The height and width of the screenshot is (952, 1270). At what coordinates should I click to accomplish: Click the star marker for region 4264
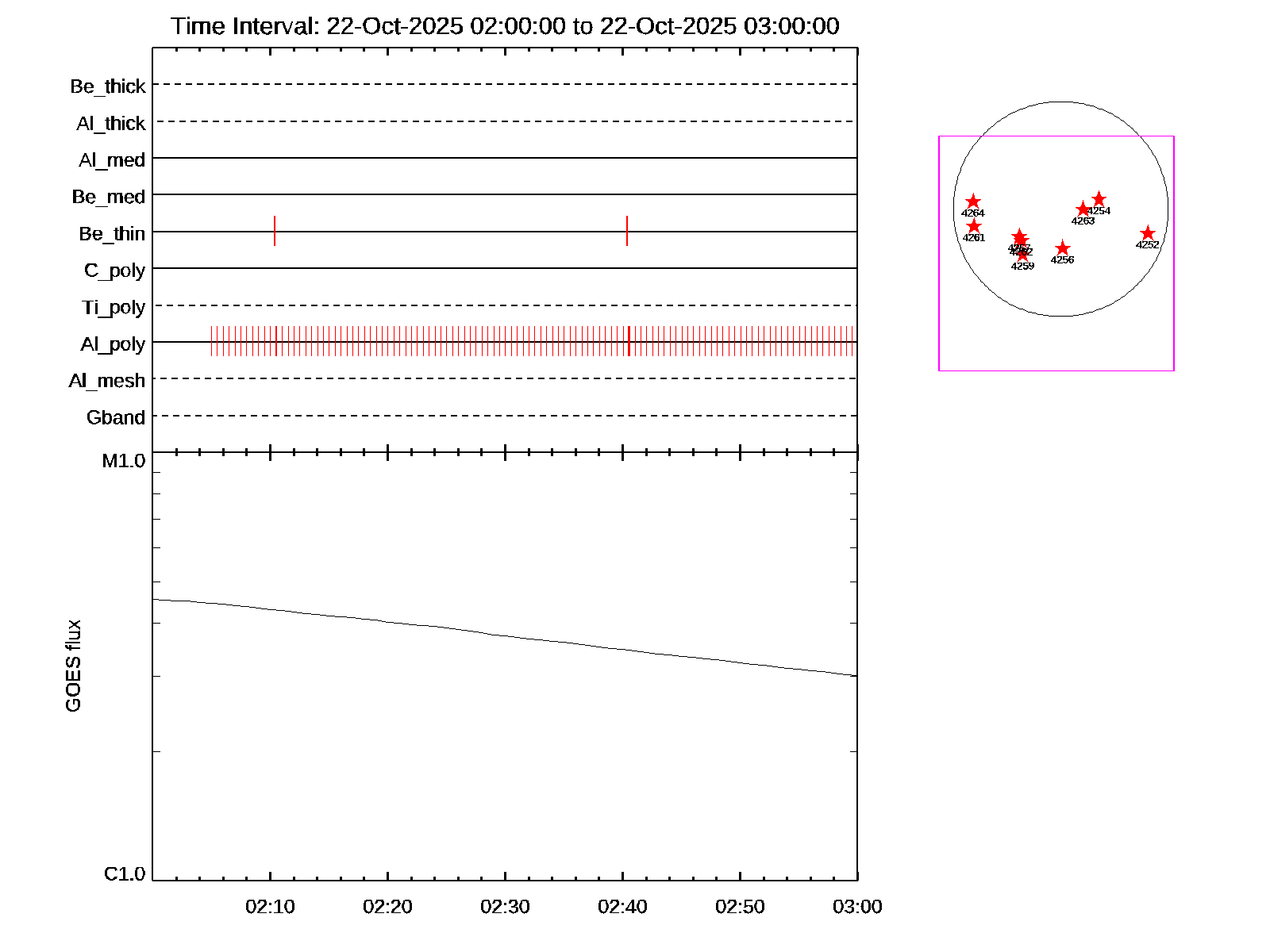point(973,202)
